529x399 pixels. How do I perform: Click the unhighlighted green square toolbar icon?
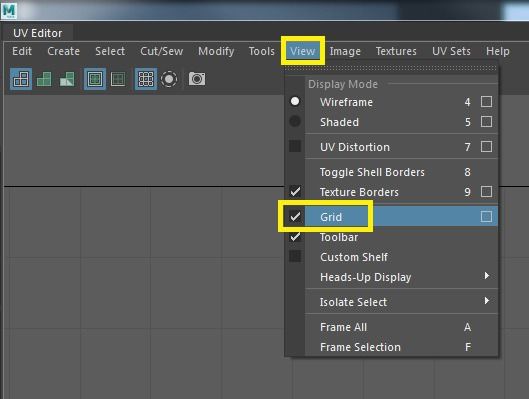[118, 79]
